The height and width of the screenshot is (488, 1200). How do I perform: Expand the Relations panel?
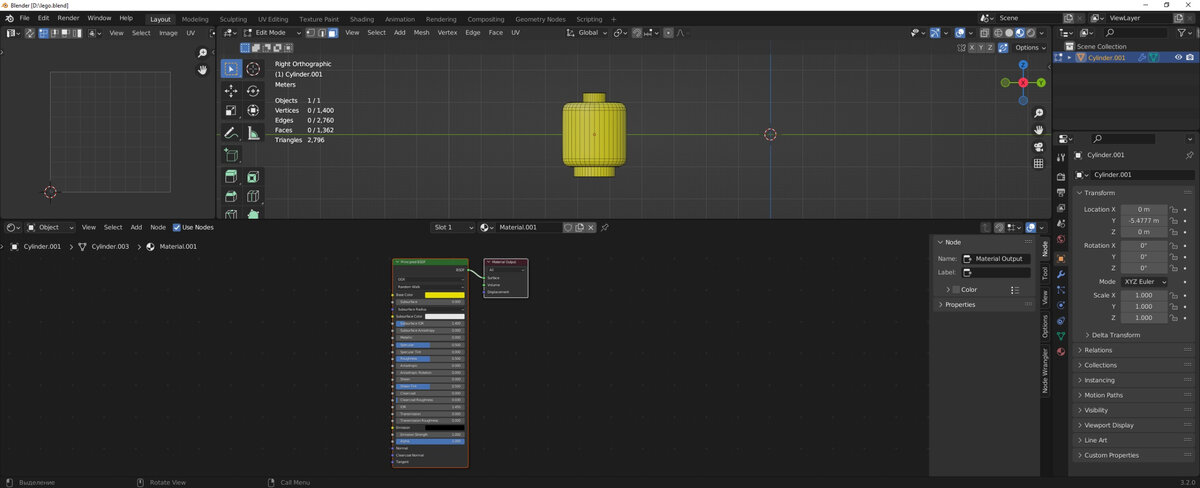(x=1098, y=350)
